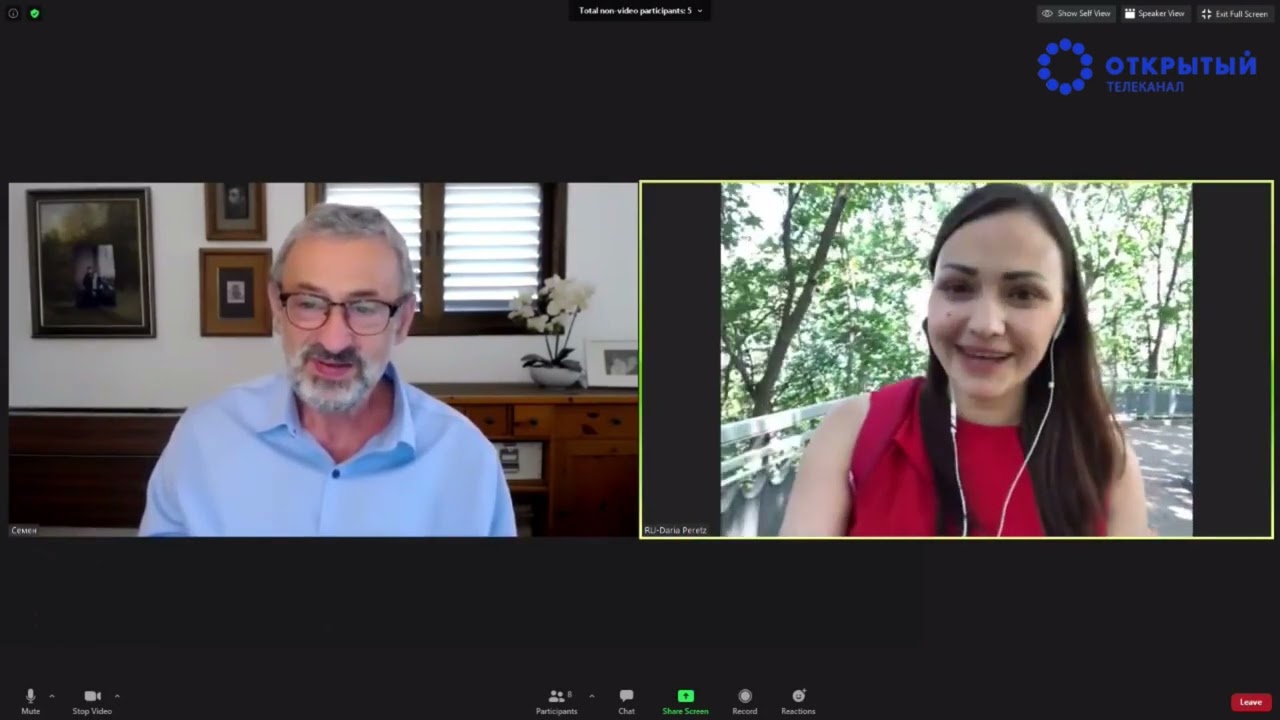
Task: Click the Семен name label
Action: coord(24,530)
